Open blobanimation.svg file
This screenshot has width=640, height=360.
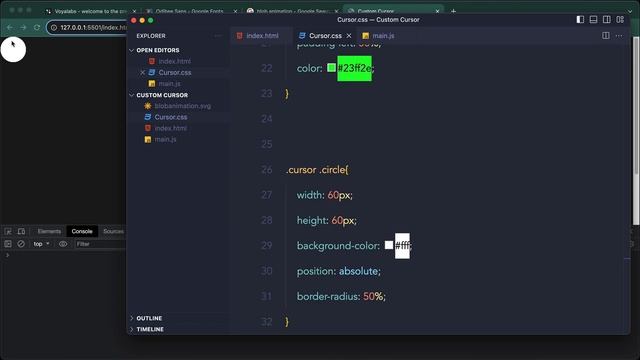point(182,106)
